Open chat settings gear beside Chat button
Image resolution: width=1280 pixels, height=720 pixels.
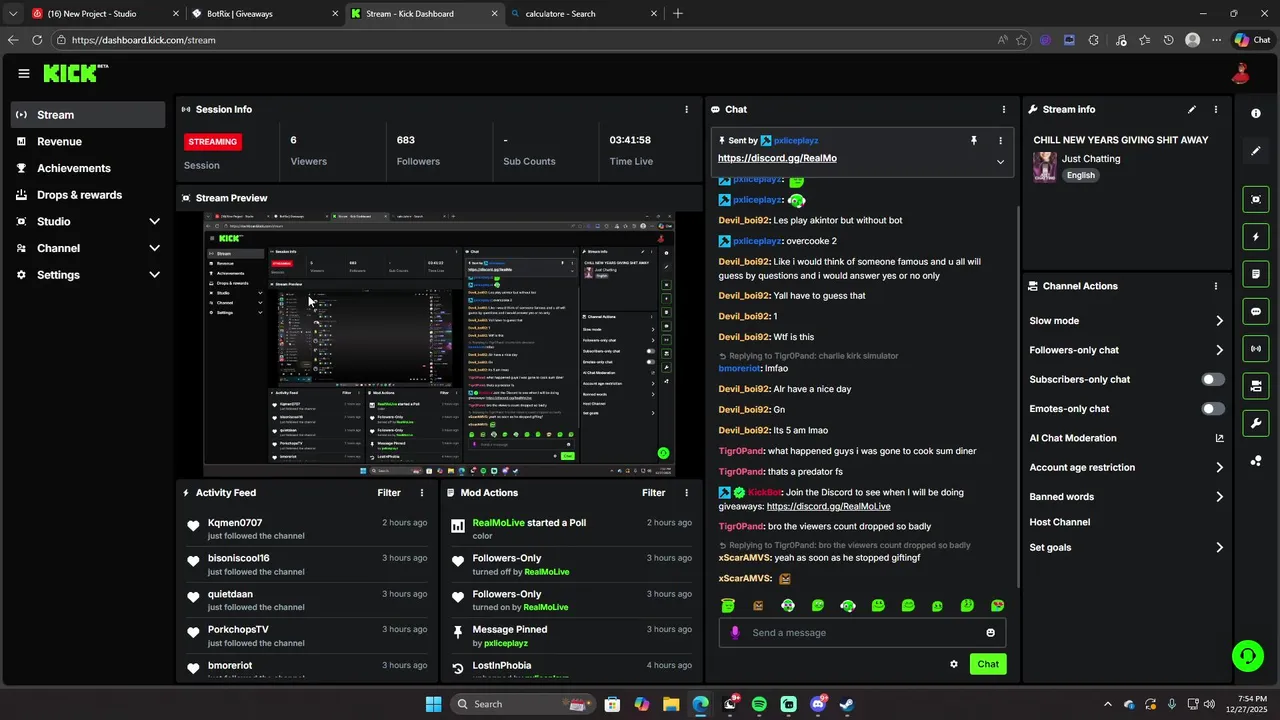tap(954, 664)
